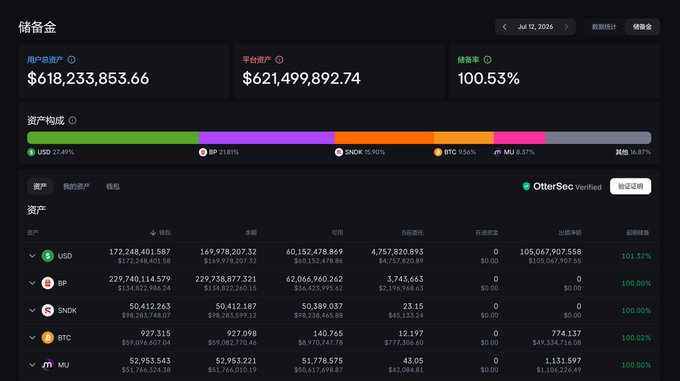Go to previous date with left arrow

(504, 27)
